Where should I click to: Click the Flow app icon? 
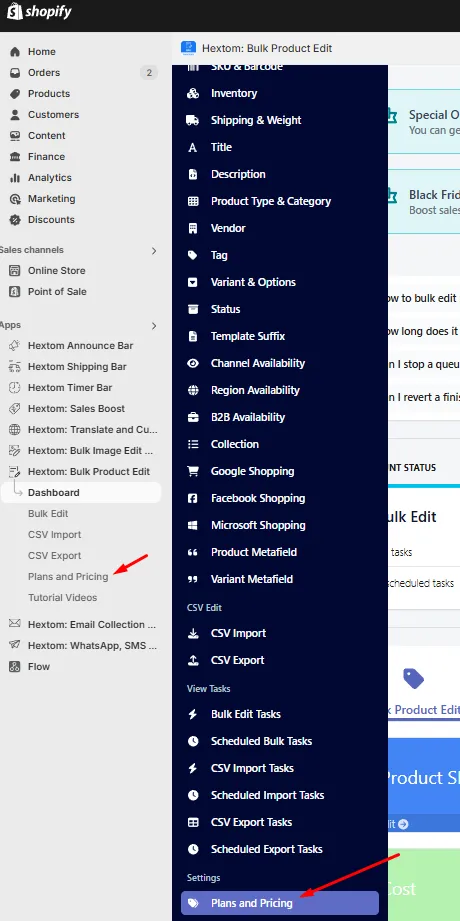pyautogui.click(x=15, y=667)
